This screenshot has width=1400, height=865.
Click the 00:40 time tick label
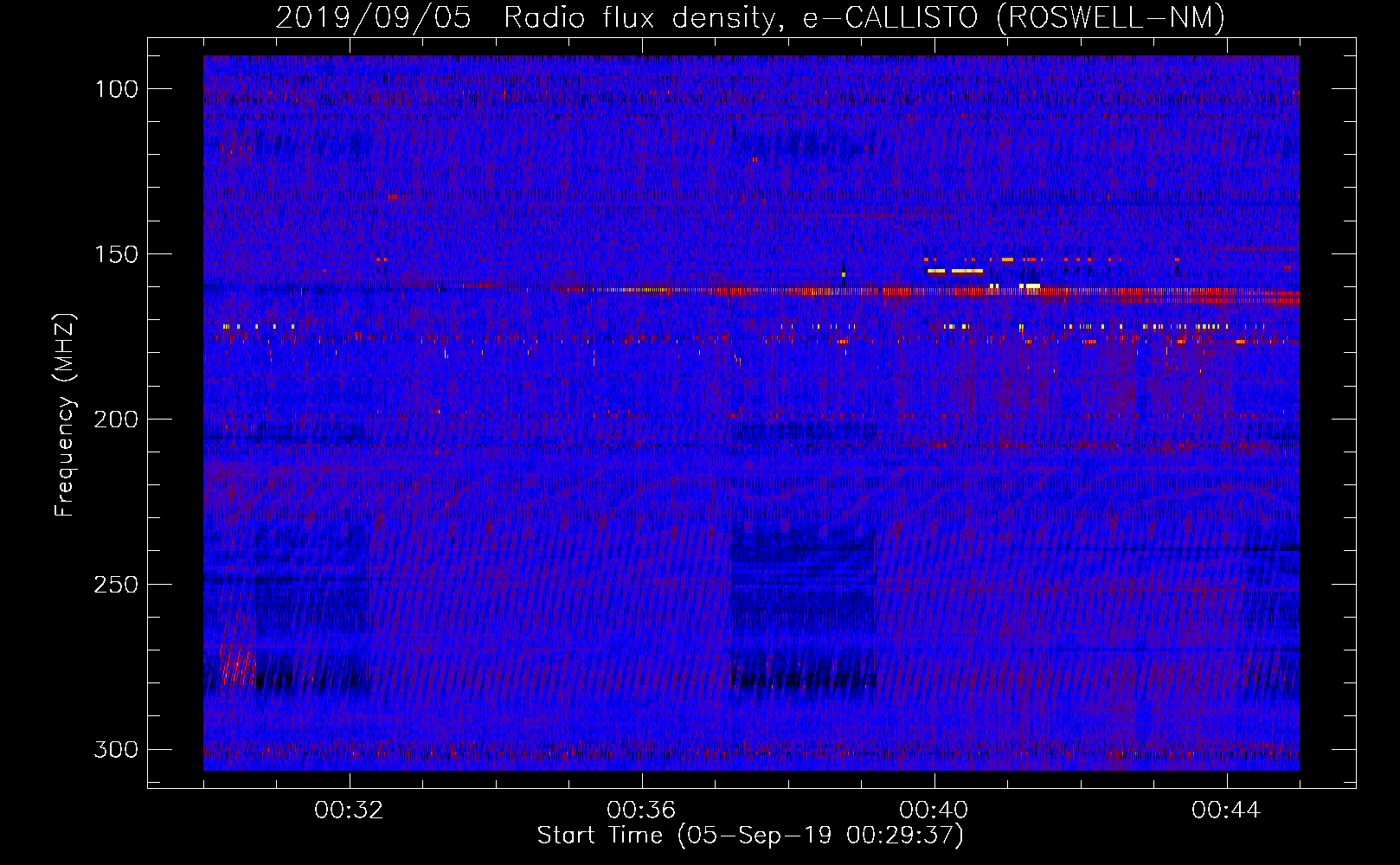(934, 810)
